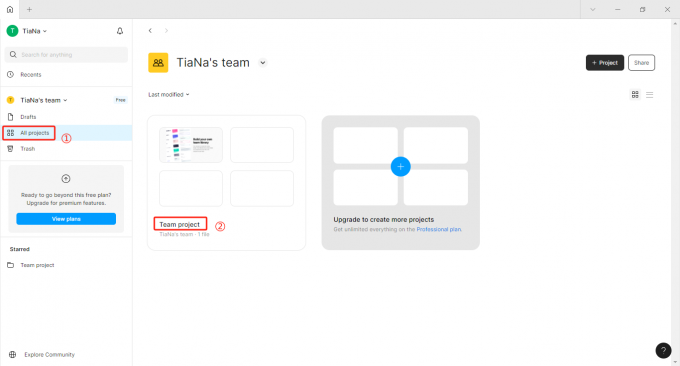Switch to grid view
Screen dimensions: 680x366
click(635, 95)
